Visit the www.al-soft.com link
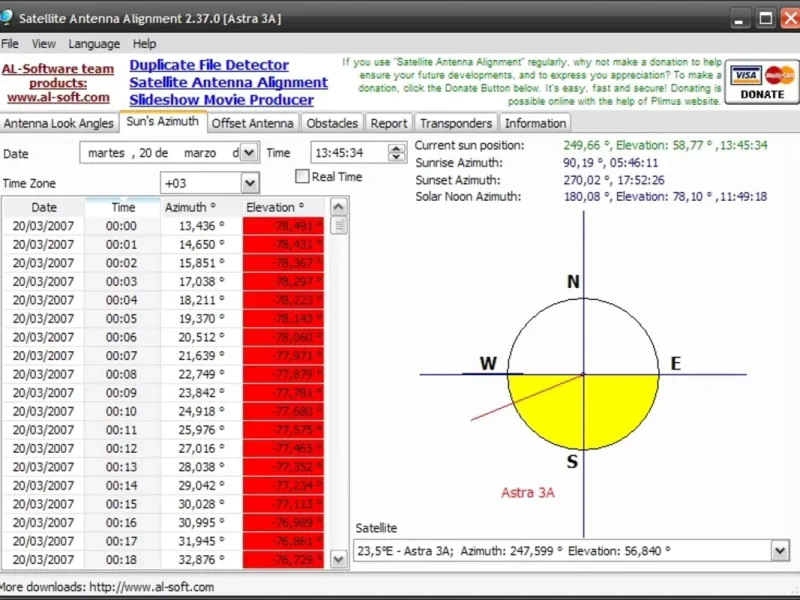This screenshot has width=800, height=600. [58, 98]
